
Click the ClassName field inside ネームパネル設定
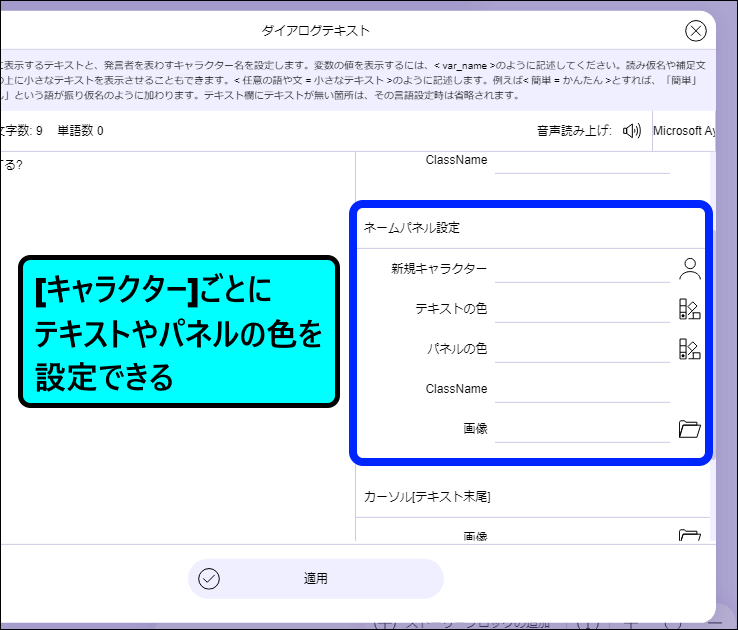582,389
